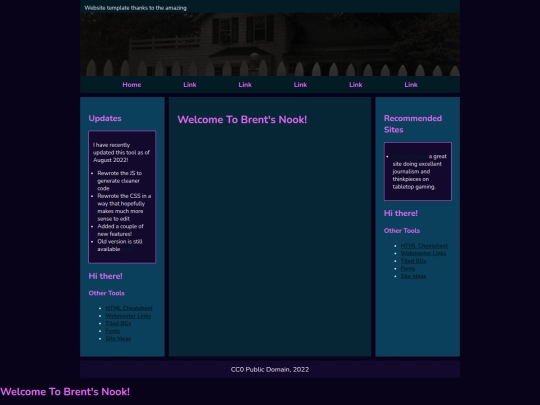Click 'a great site doing excellent journalism' text
This screenshot has width=540, height=405.
[419, 172]
